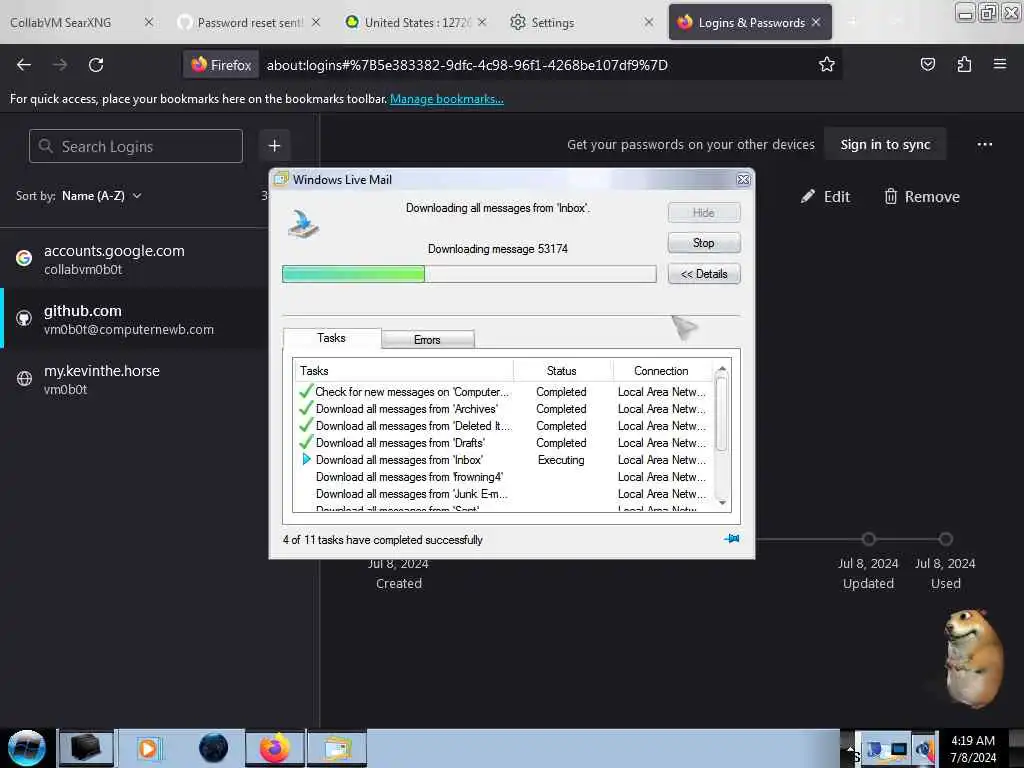Switch to the Errors tab in Live Mail
Image resolution: width=1024 pixels, height=768 pixels.
point(427,340)
